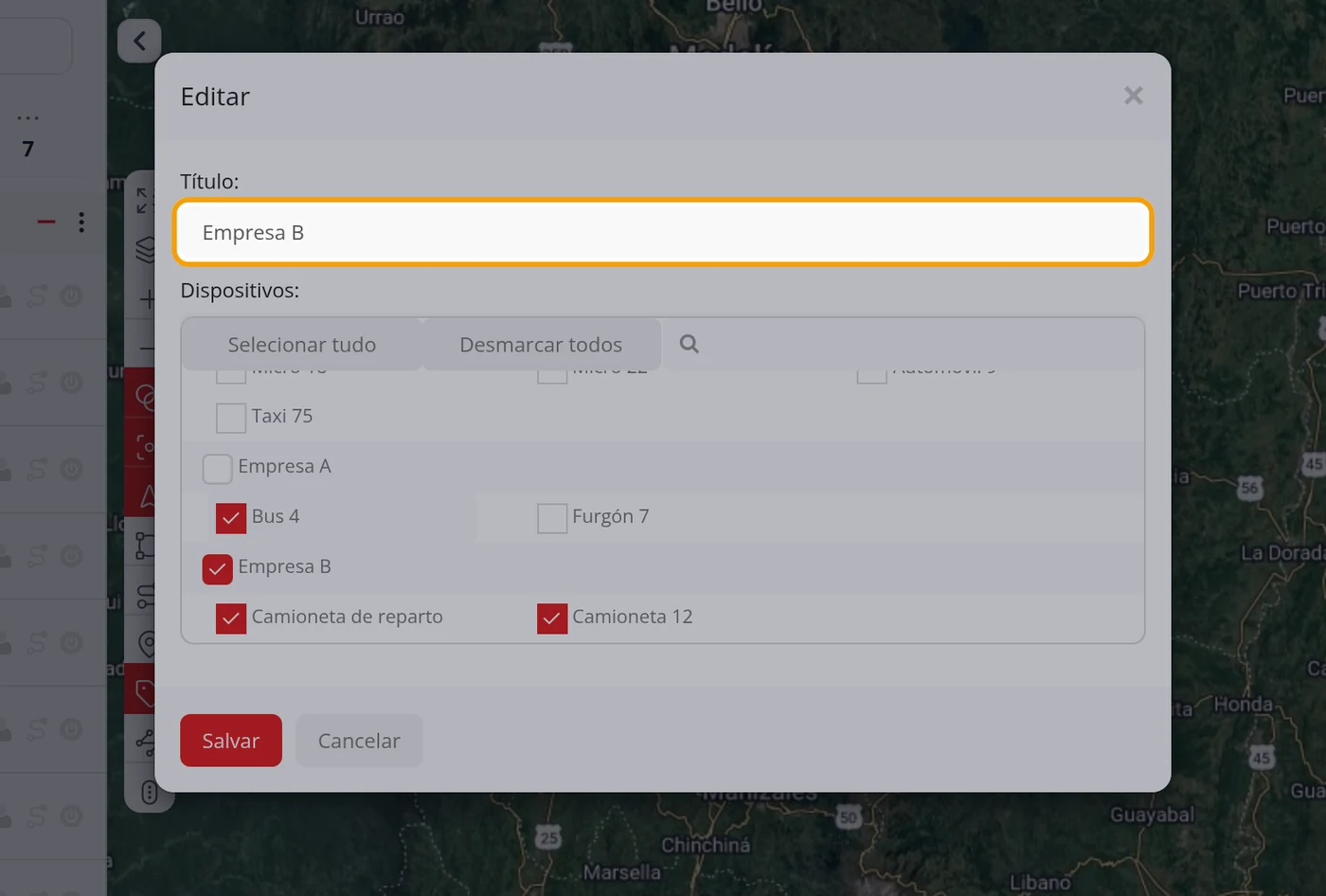Click the search magnifier in device list

click(689, 344)
